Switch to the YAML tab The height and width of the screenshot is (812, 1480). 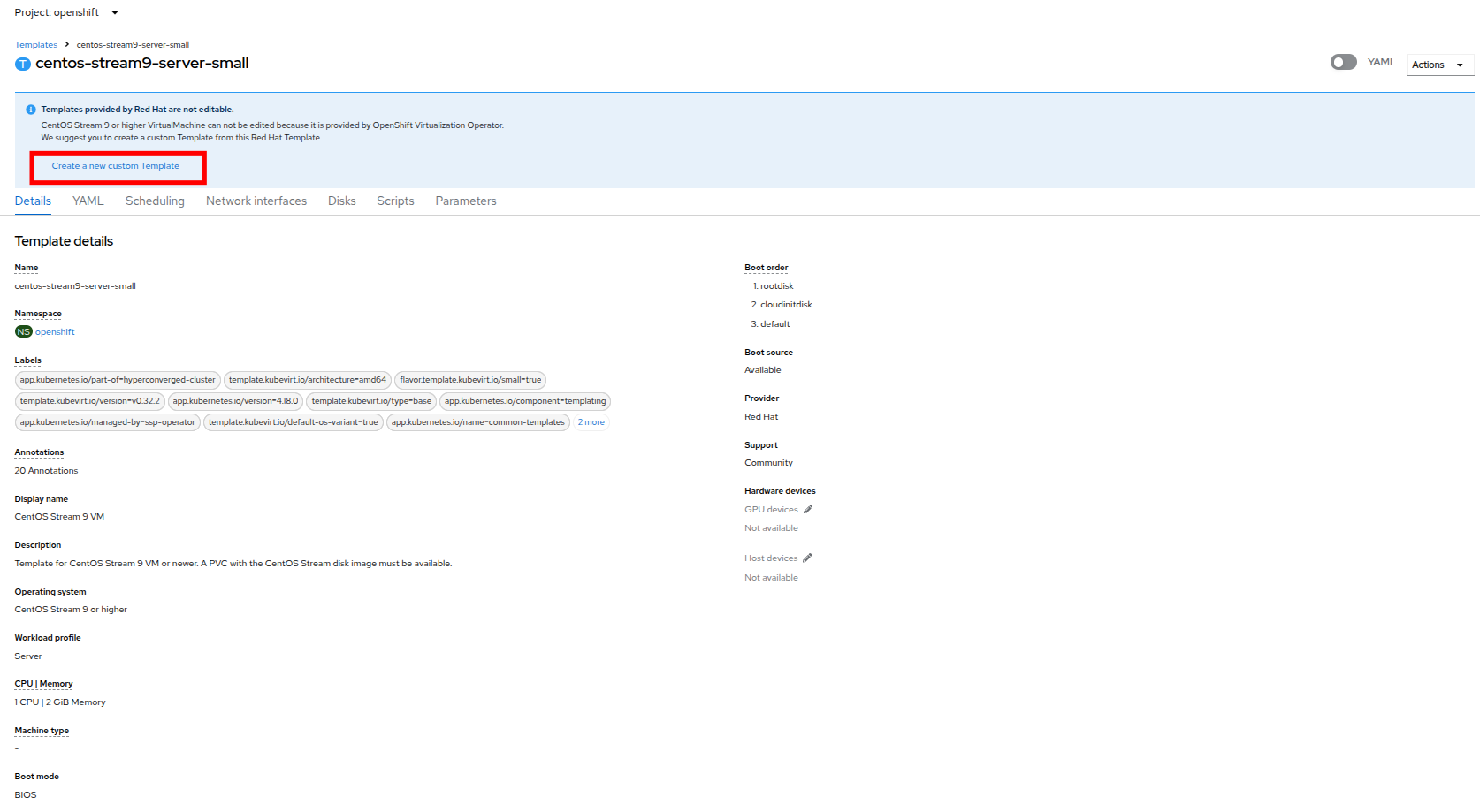coord(88,201)
